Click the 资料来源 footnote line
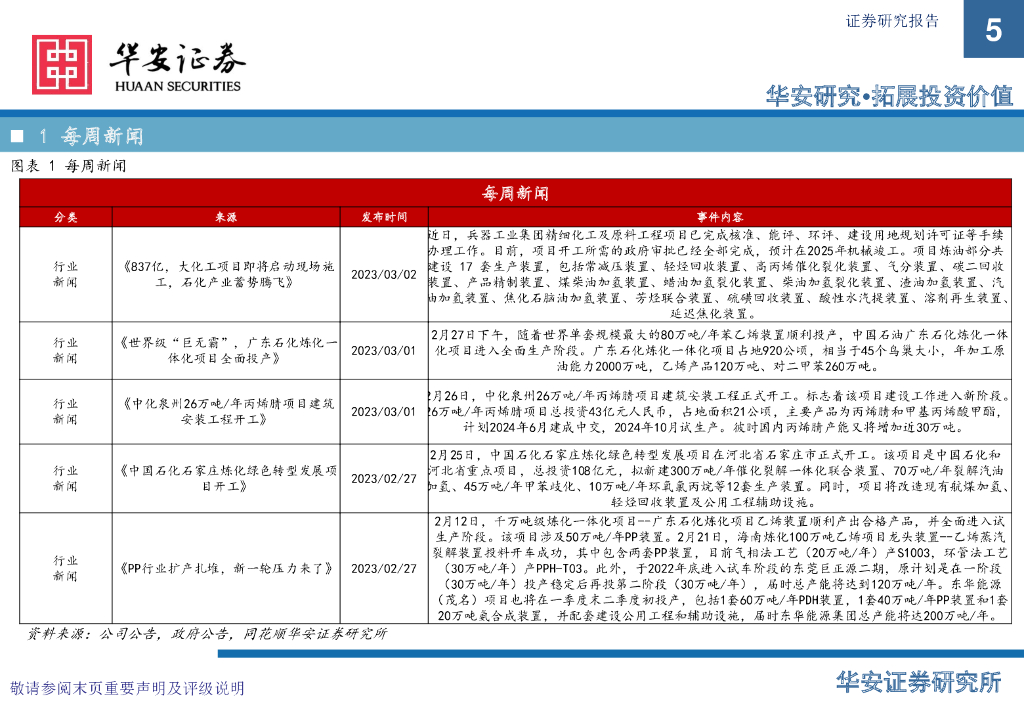1024x709 pixels. point(206,634)
